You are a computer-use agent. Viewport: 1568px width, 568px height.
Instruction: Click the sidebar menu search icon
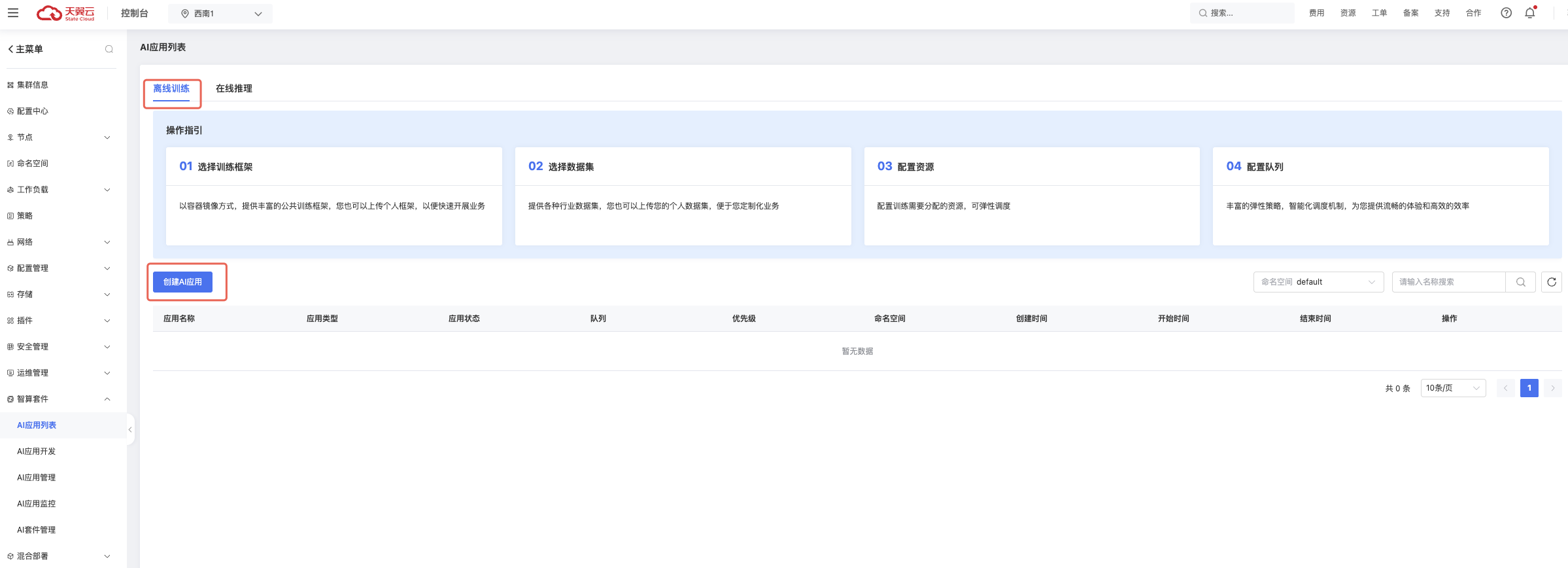(109, 49)
